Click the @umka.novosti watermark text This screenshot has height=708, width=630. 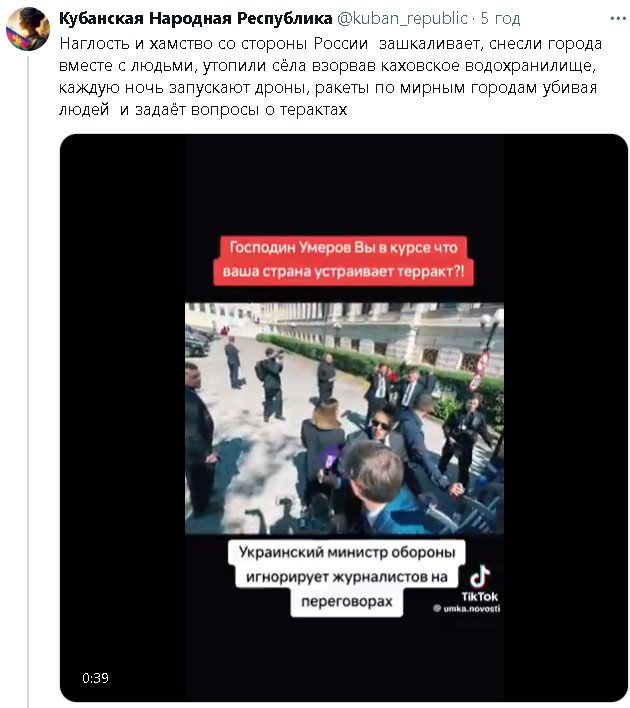tap(467, 608)
